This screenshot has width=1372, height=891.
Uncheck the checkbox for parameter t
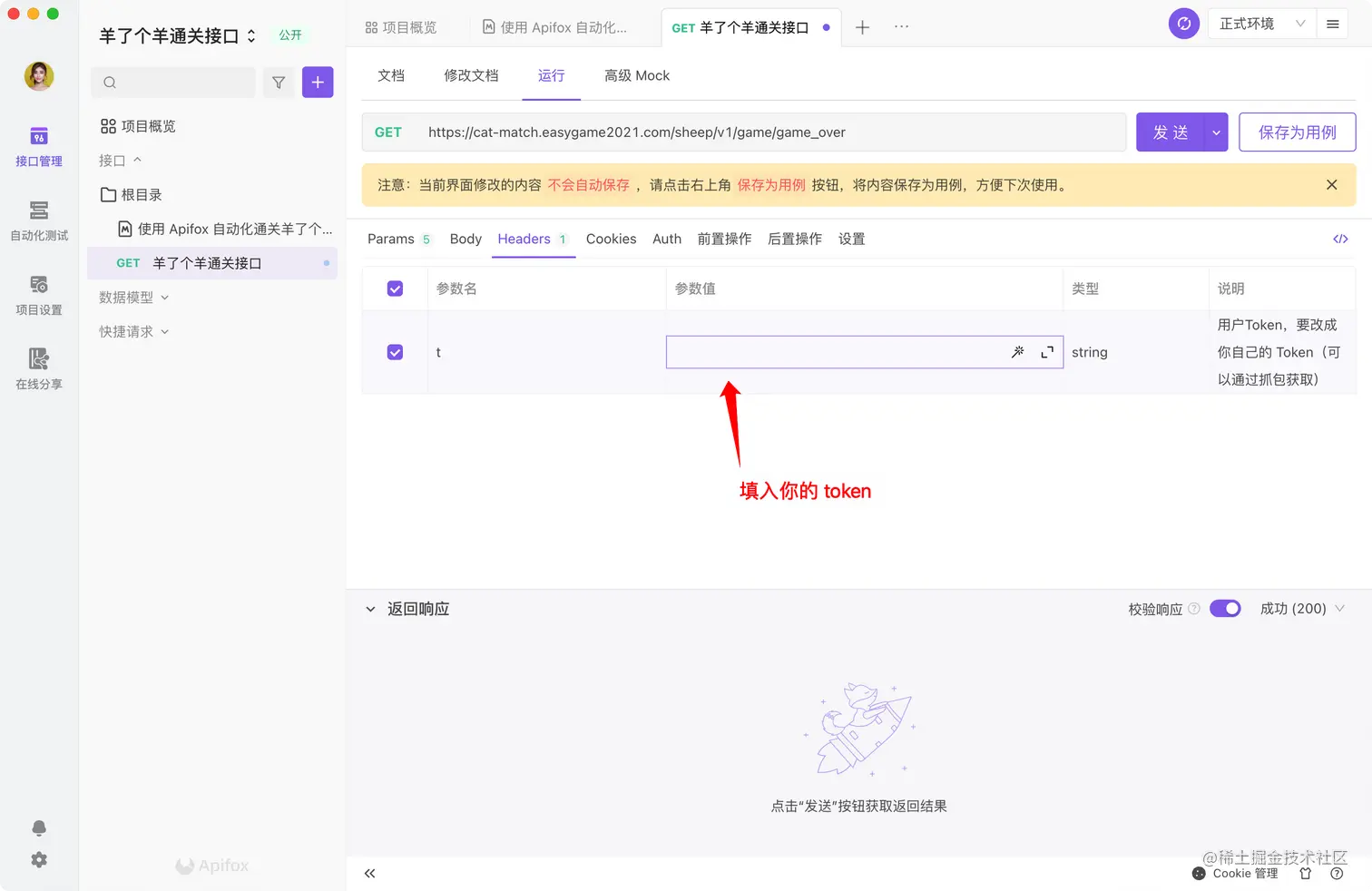(395, 352)
